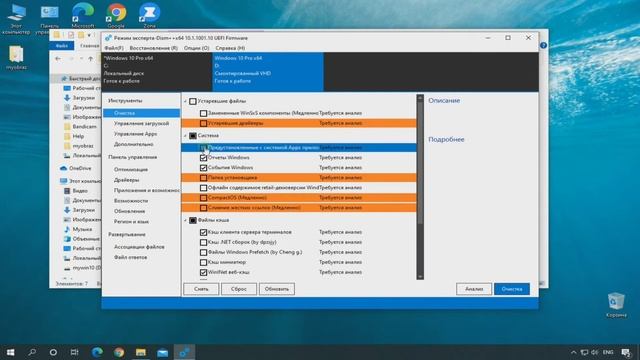640x360 pixels.
Task: Select the Google Chrome desktop shortcut
Action: click(116, 16)
